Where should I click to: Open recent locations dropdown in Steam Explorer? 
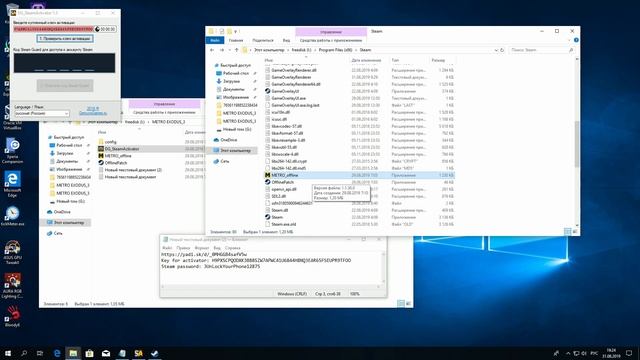pos(229,50)
